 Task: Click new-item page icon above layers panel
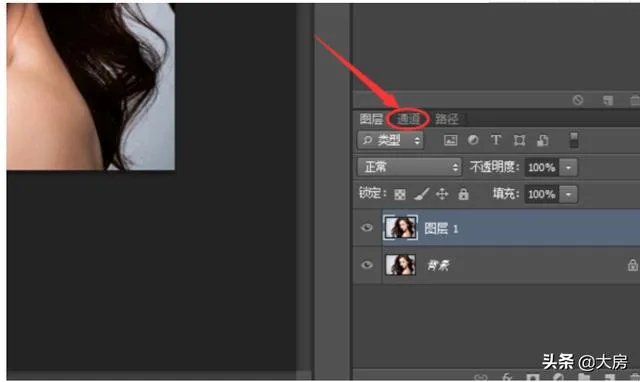pos(608,100)
